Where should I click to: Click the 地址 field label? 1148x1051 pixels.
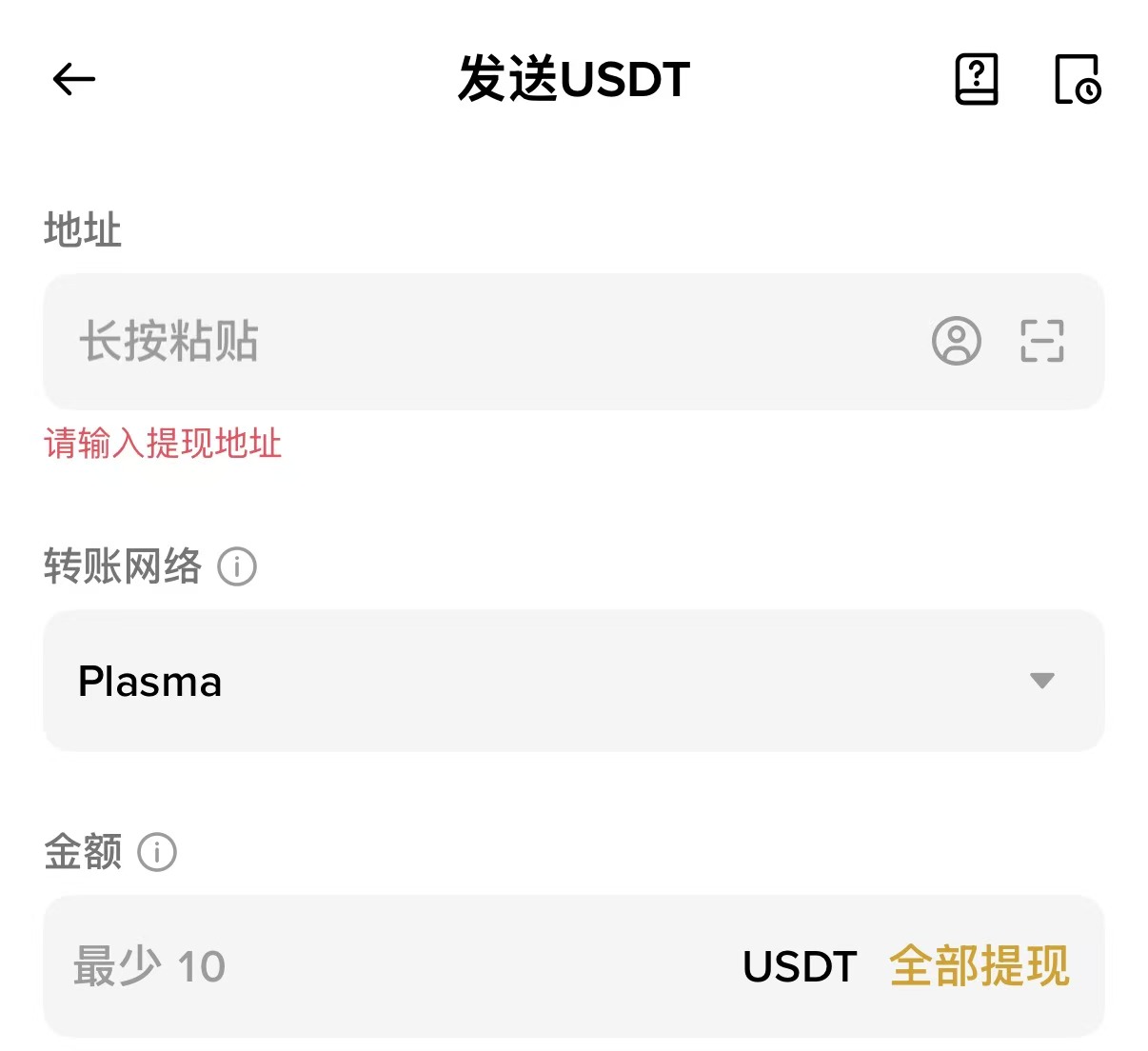[x=83, y=230]
